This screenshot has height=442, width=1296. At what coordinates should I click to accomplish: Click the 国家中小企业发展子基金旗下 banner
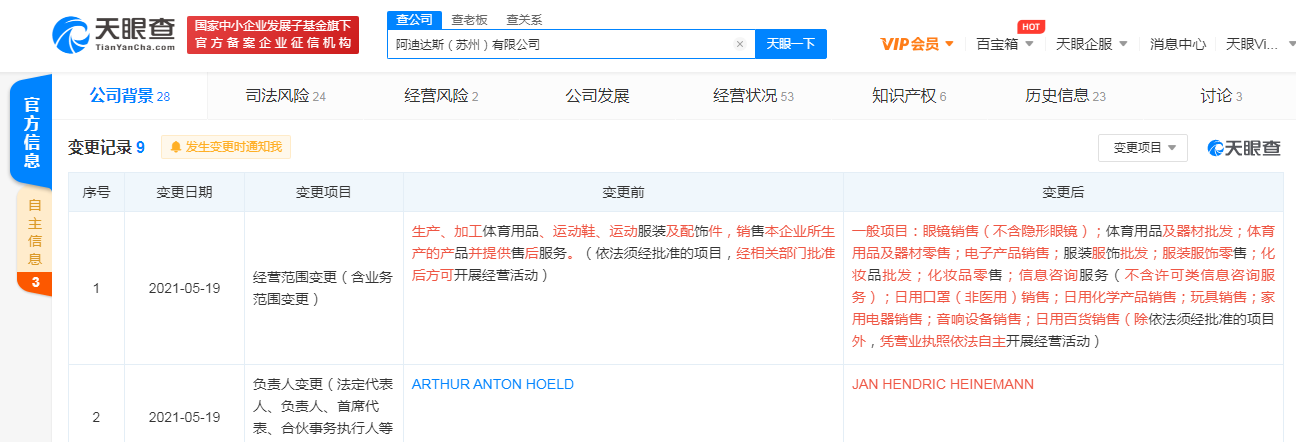tap(273, 35)
